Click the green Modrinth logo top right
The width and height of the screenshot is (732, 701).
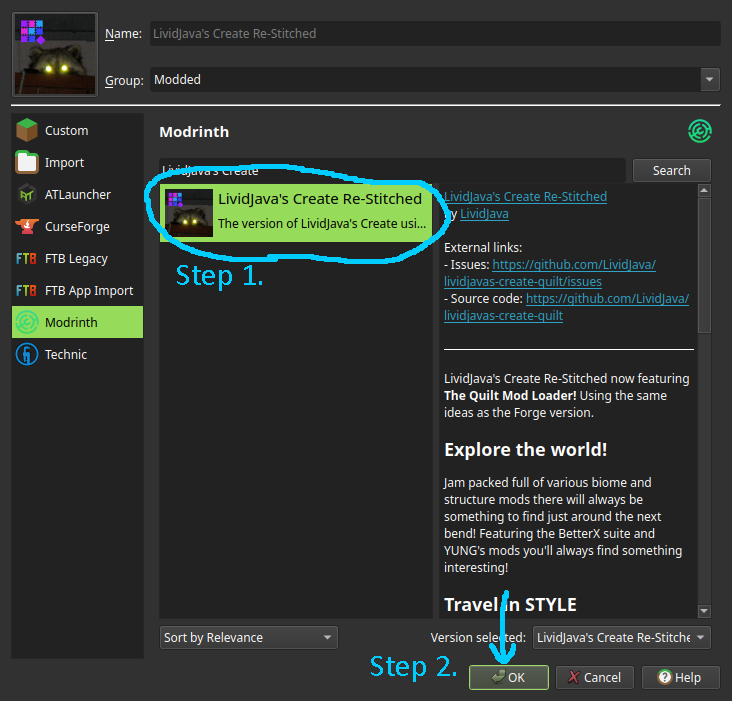pos(699,131)
